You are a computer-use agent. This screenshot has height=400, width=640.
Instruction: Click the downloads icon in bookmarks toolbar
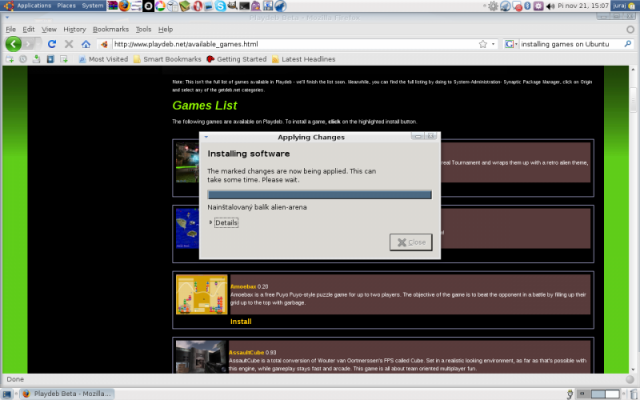point(36,59)
